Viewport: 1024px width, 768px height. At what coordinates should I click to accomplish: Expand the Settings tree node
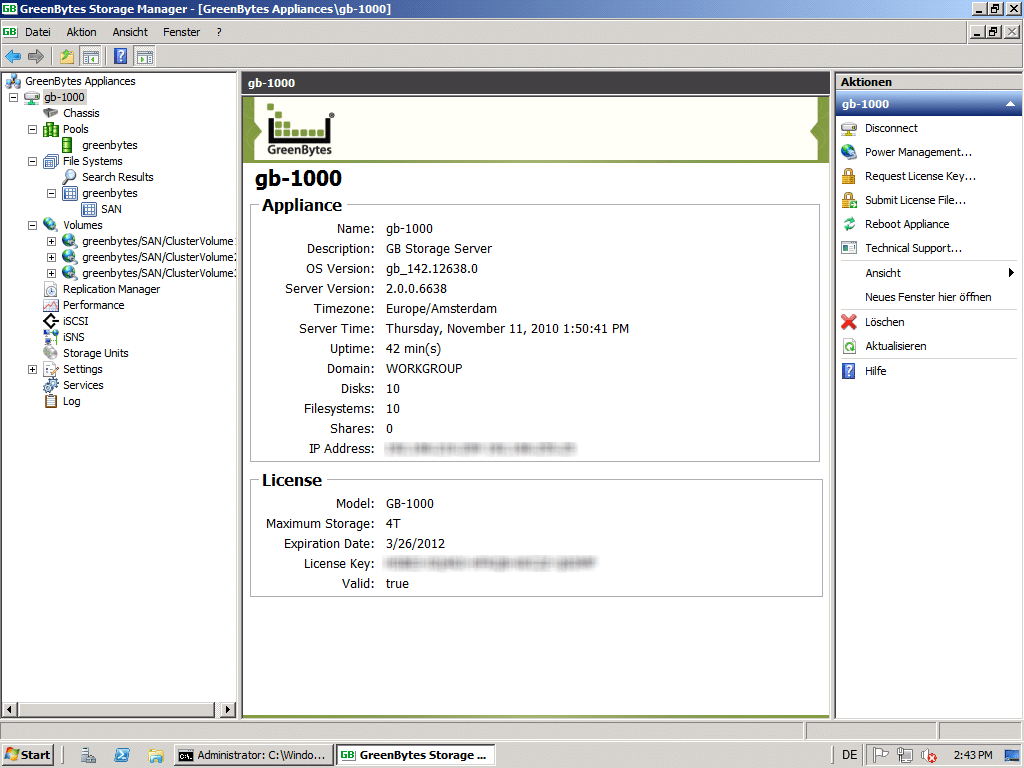click(x=32, y=370)
